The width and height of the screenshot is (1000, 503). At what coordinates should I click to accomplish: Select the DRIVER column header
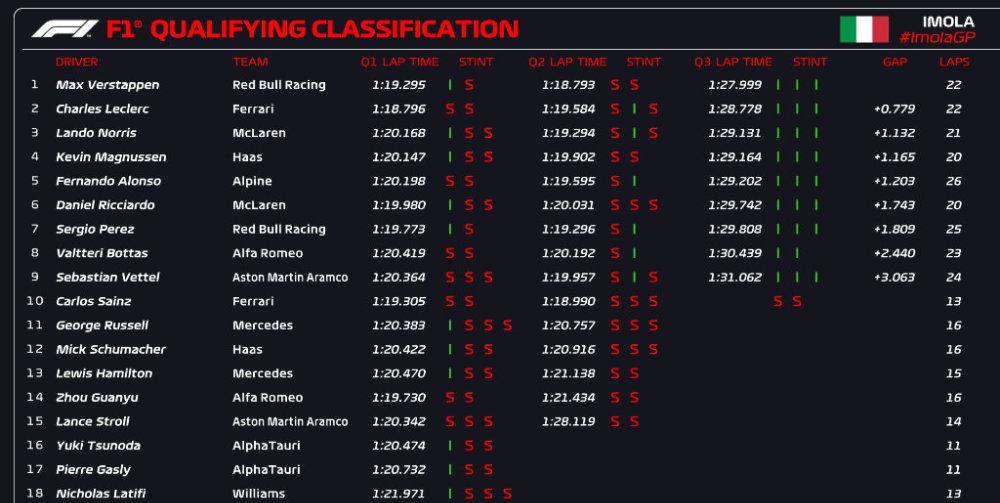(x=77, y=62)
